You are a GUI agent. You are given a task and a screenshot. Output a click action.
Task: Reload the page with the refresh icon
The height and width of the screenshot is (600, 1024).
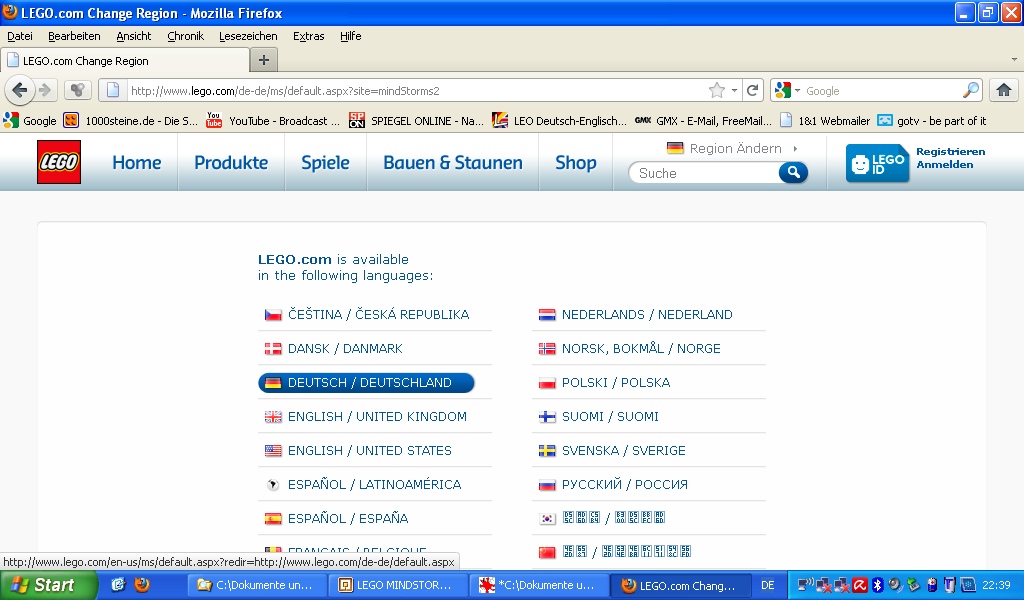click(x=752, y=90)
